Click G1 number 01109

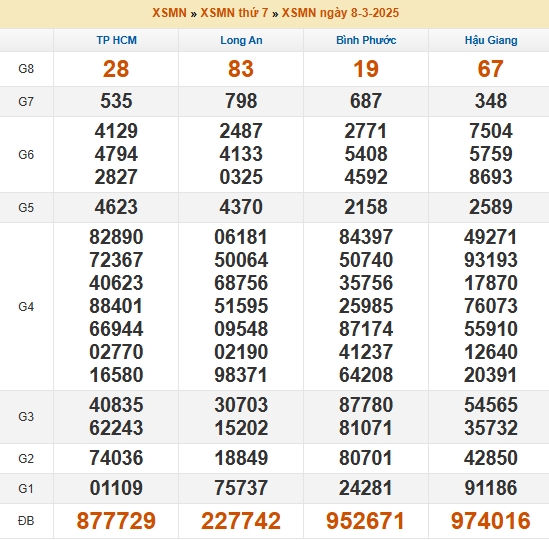(116, 488)
